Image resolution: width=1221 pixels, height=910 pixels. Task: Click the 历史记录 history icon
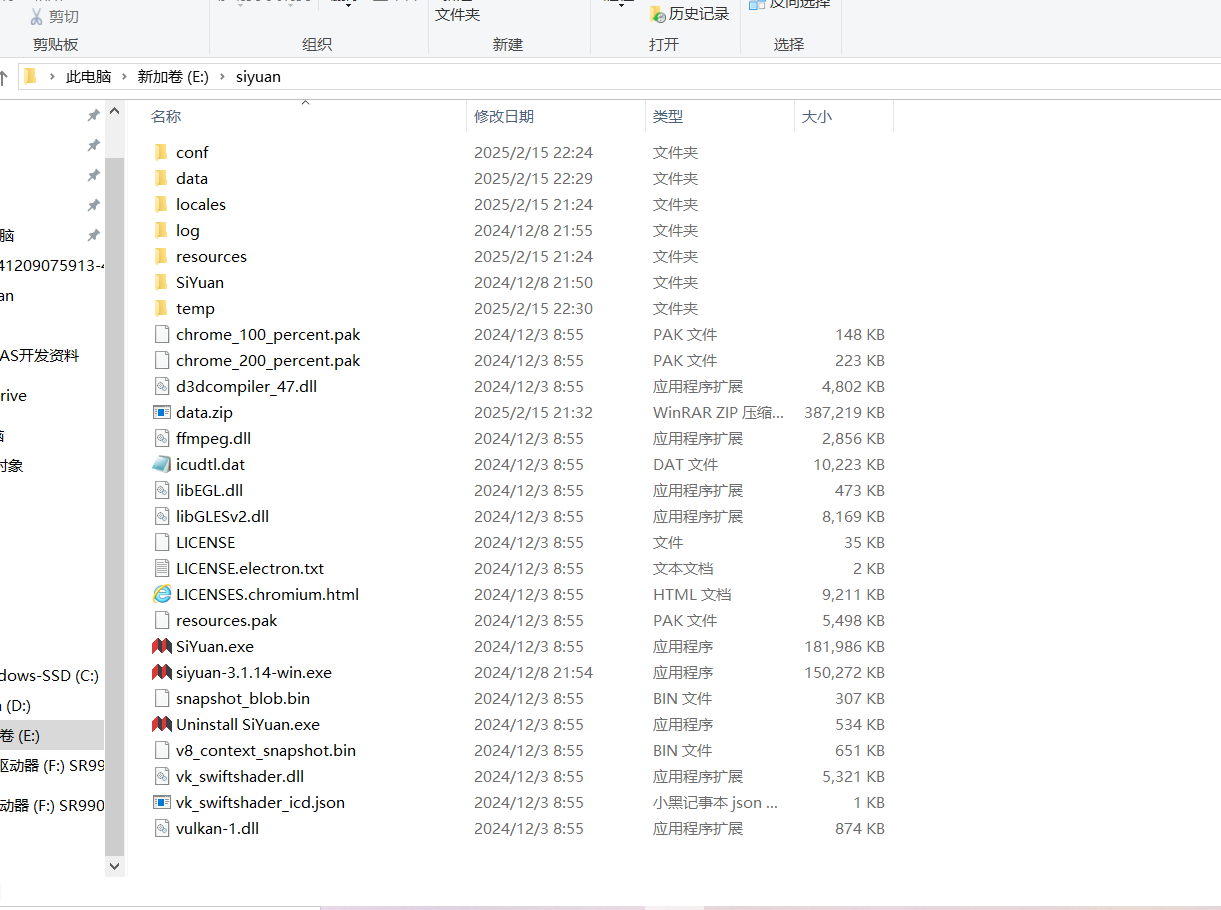(657, 14)
